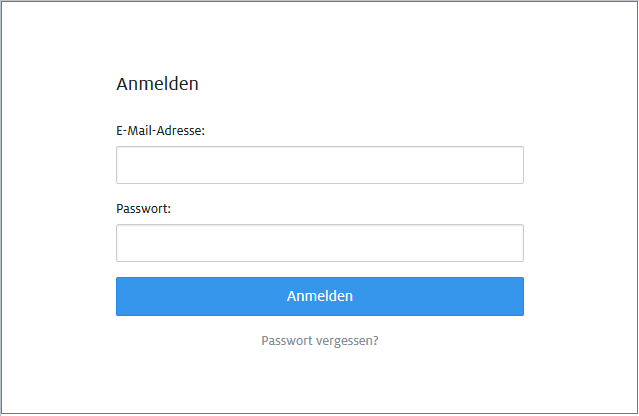
Task: Click inside the upper empty input
Action: 319,165
